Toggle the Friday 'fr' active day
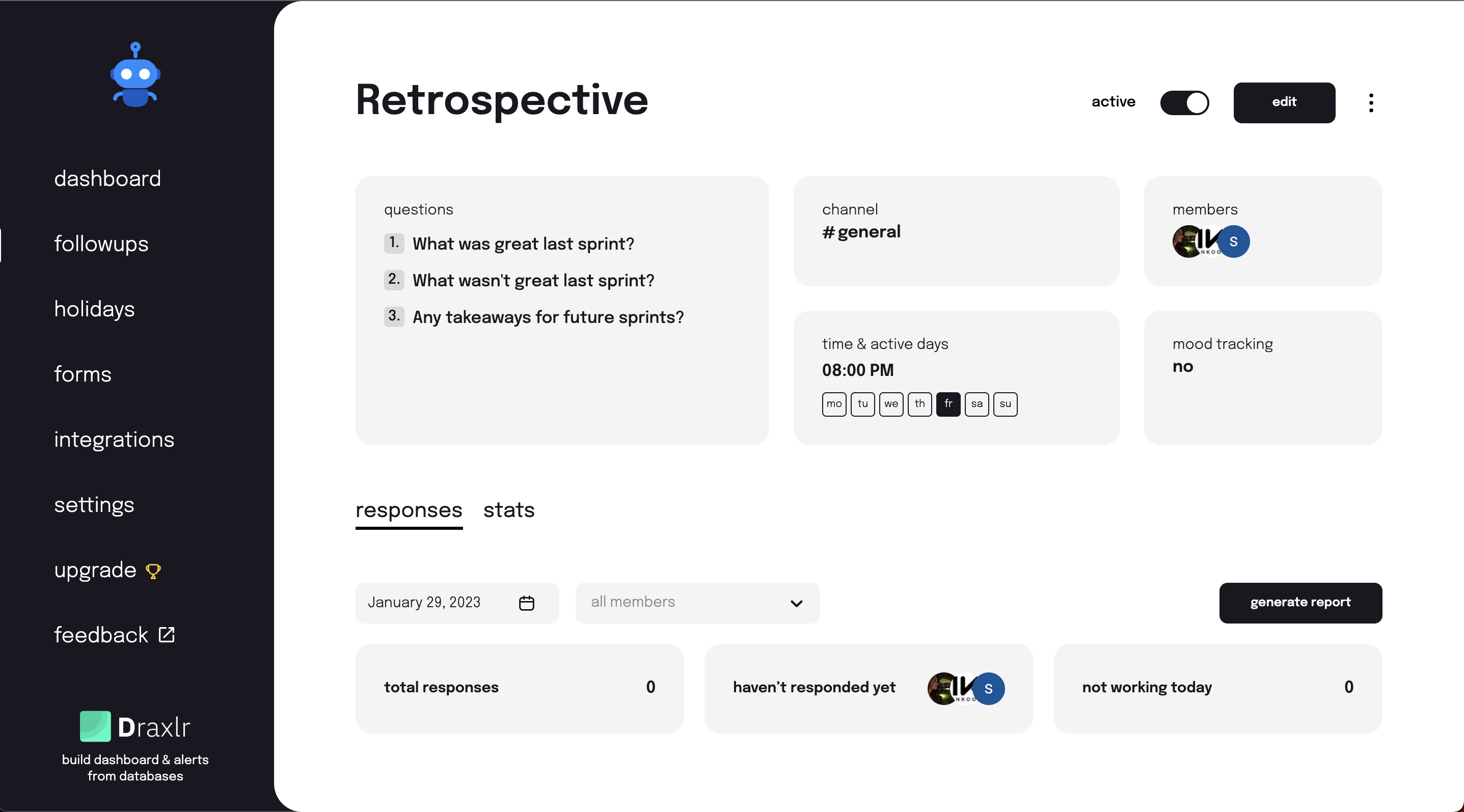The image size is (1464, 812). (948, 404)
